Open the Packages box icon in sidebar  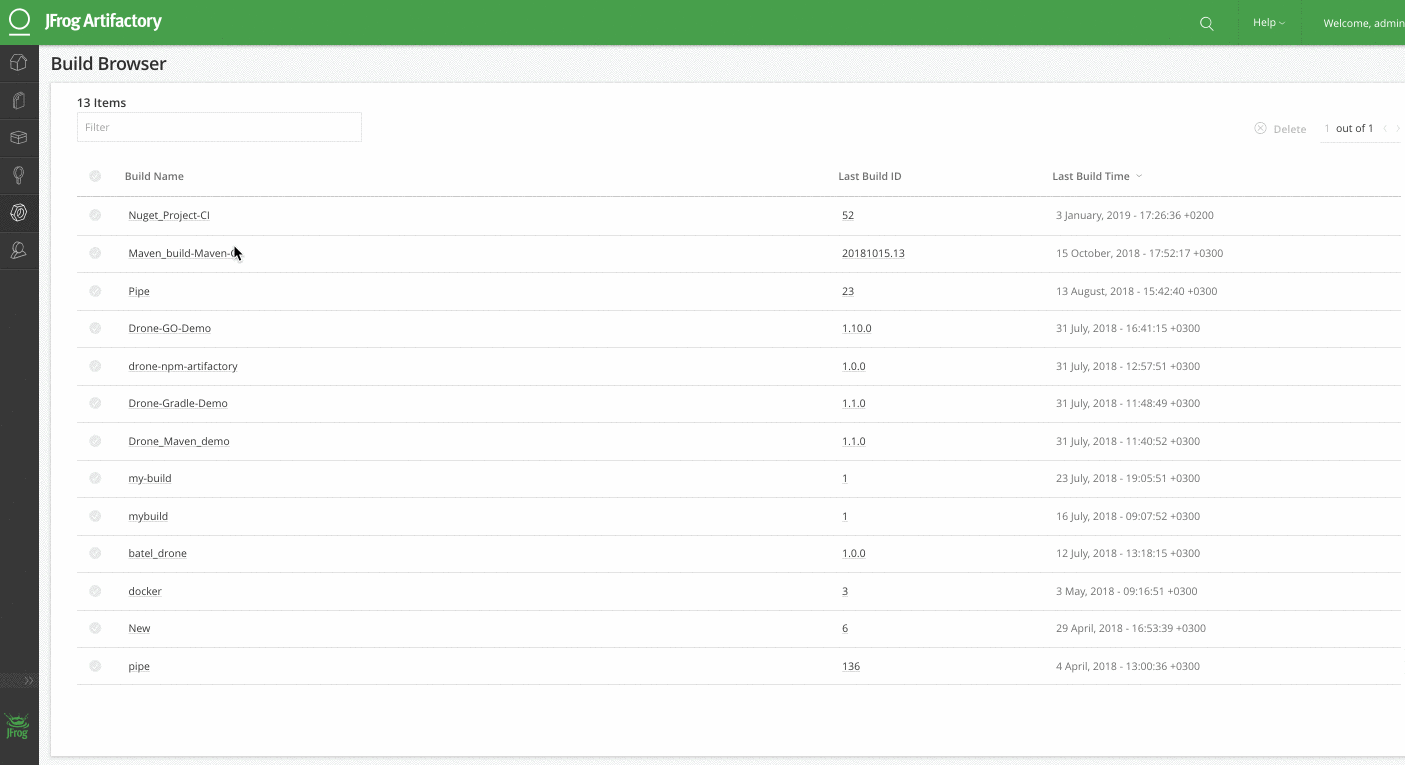pos(18,138)
